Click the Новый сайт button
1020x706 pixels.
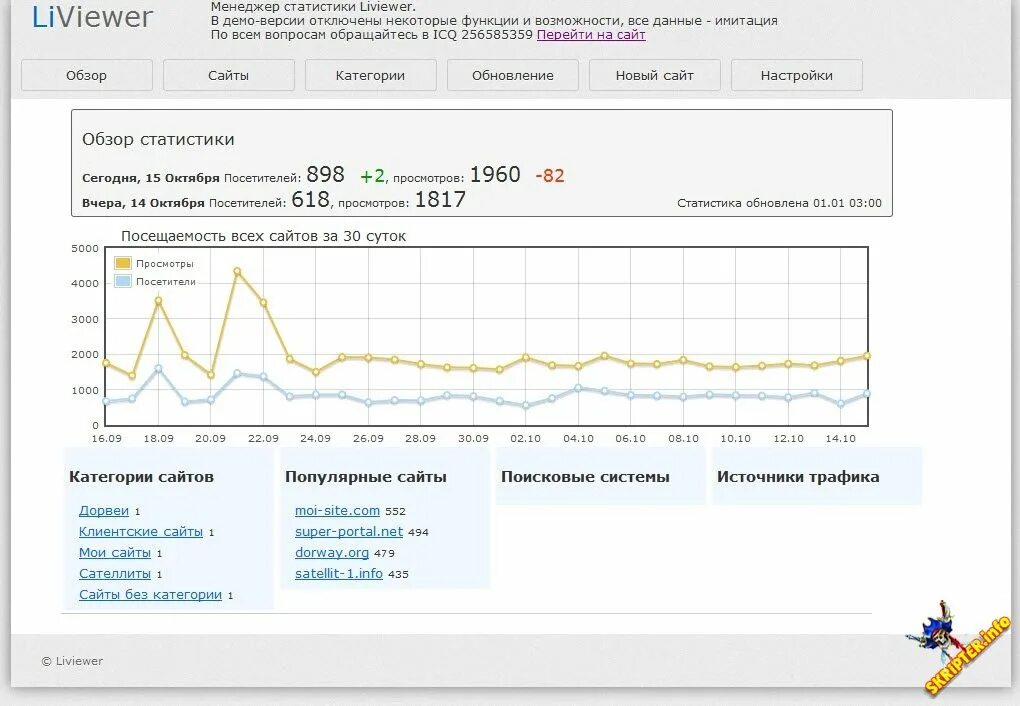click(x=654, y=74)
